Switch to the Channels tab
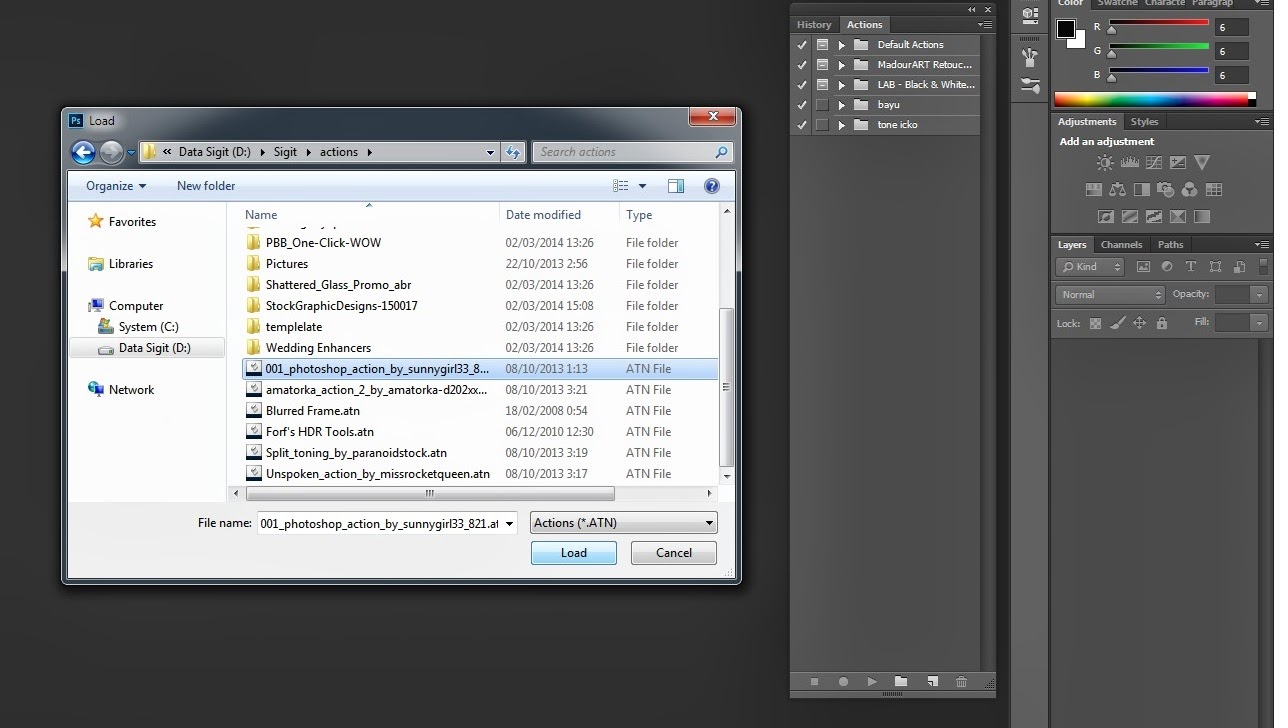This screenshot has height=728, width=1288. 1121,244
